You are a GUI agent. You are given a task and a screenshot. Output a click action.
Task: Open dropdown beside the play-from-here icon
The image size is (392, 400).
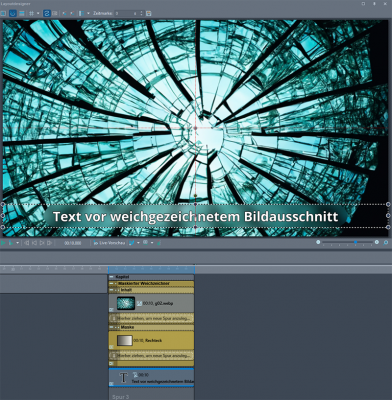(17, 243)
